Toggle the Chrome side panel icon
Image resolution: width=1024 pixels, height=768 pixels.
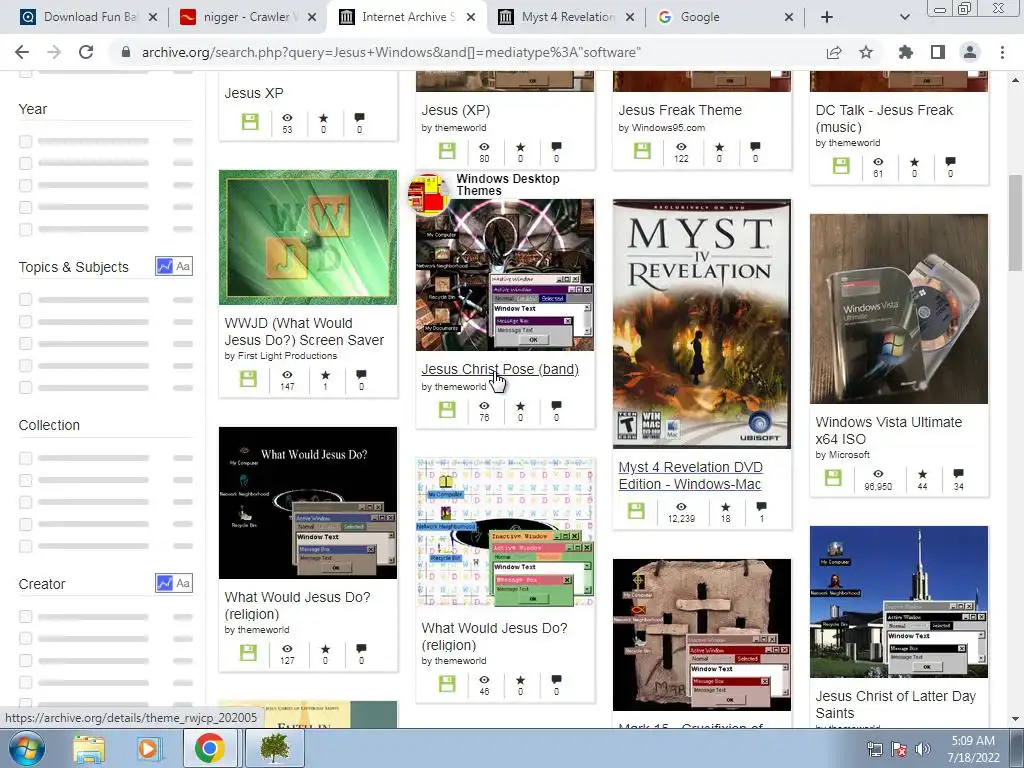point(938,52)
